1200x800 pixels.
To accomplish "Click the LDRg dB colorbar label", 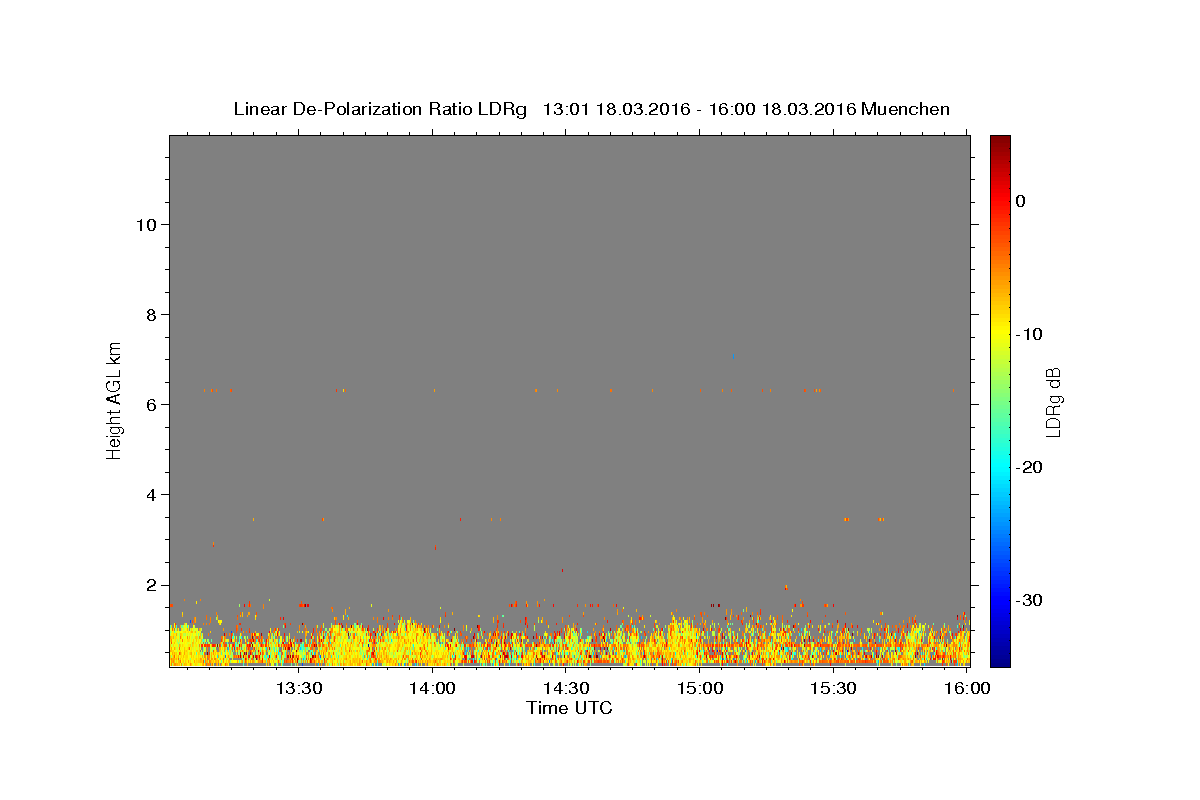I will pos(1053,401).
